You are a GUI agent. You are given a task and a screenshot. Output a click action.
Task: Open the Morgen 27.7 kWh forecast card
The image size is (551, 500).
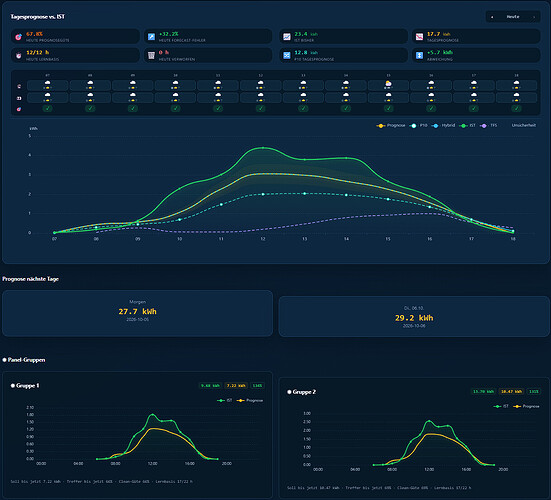(137, 313)
